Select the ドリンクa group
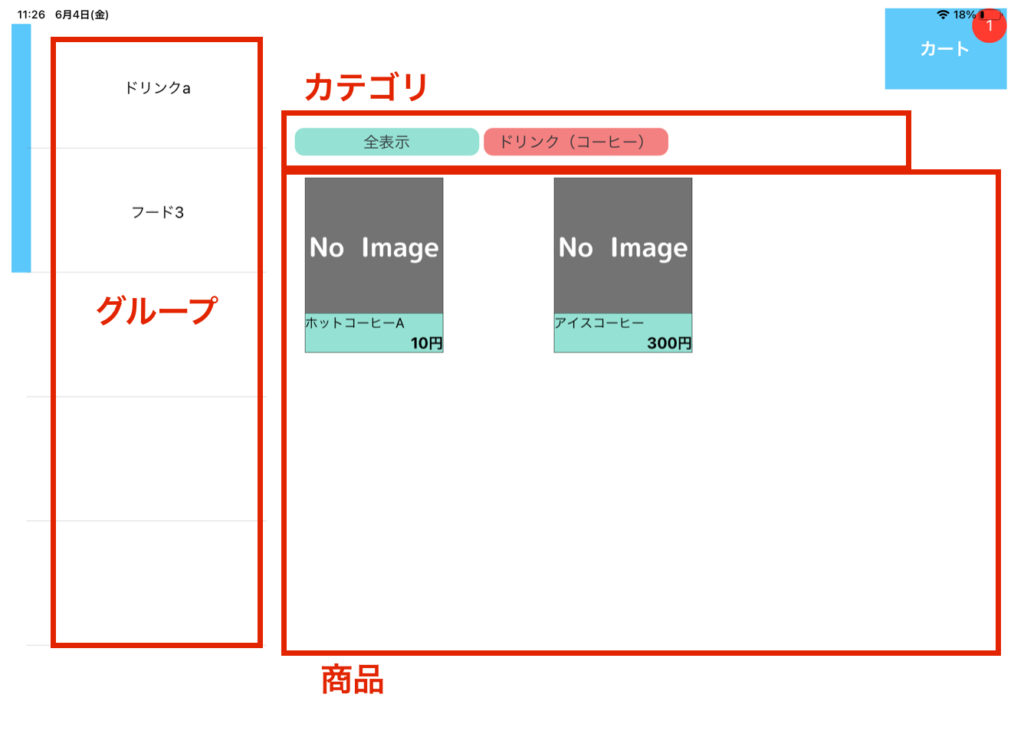Image resolution: width=1024 pixels, height=750 pixels. pyautogui.click(x=157, y=88)
